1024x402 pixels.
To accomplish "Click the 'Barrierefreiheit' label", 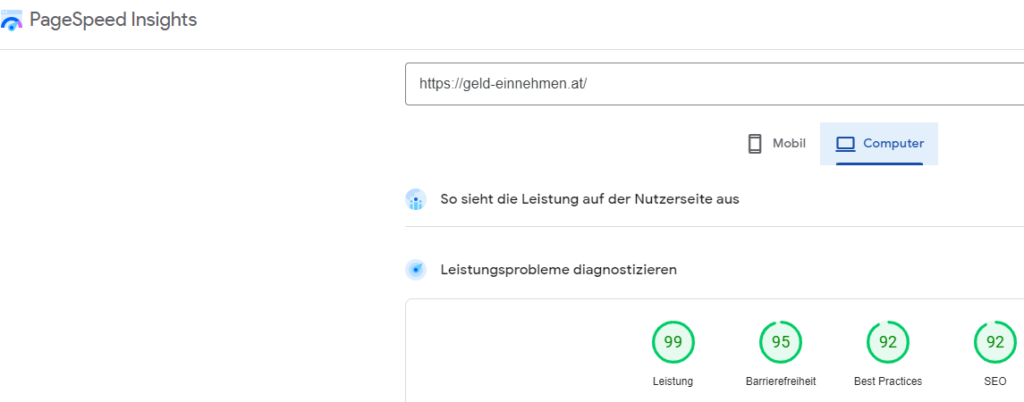I will click(780, 382).
